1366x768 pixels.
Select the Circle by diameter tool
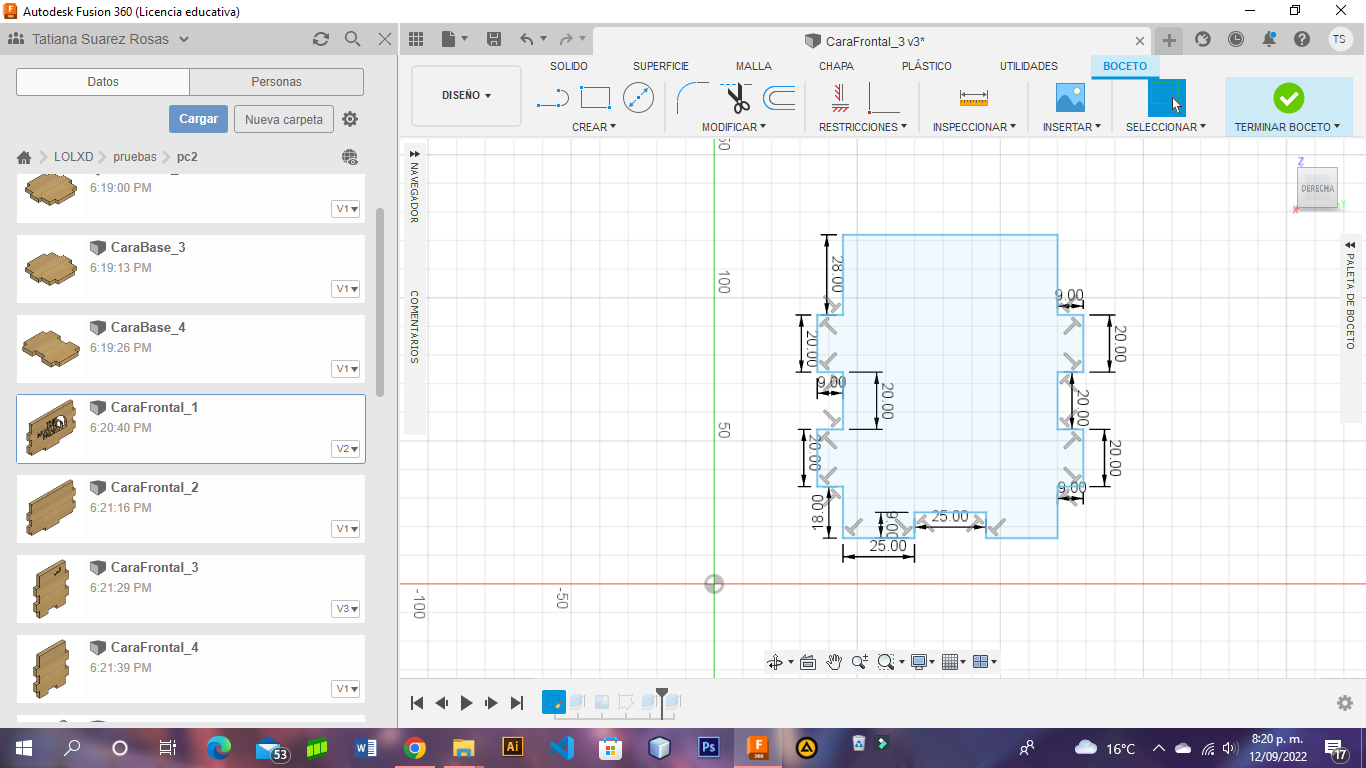[638, 98]
